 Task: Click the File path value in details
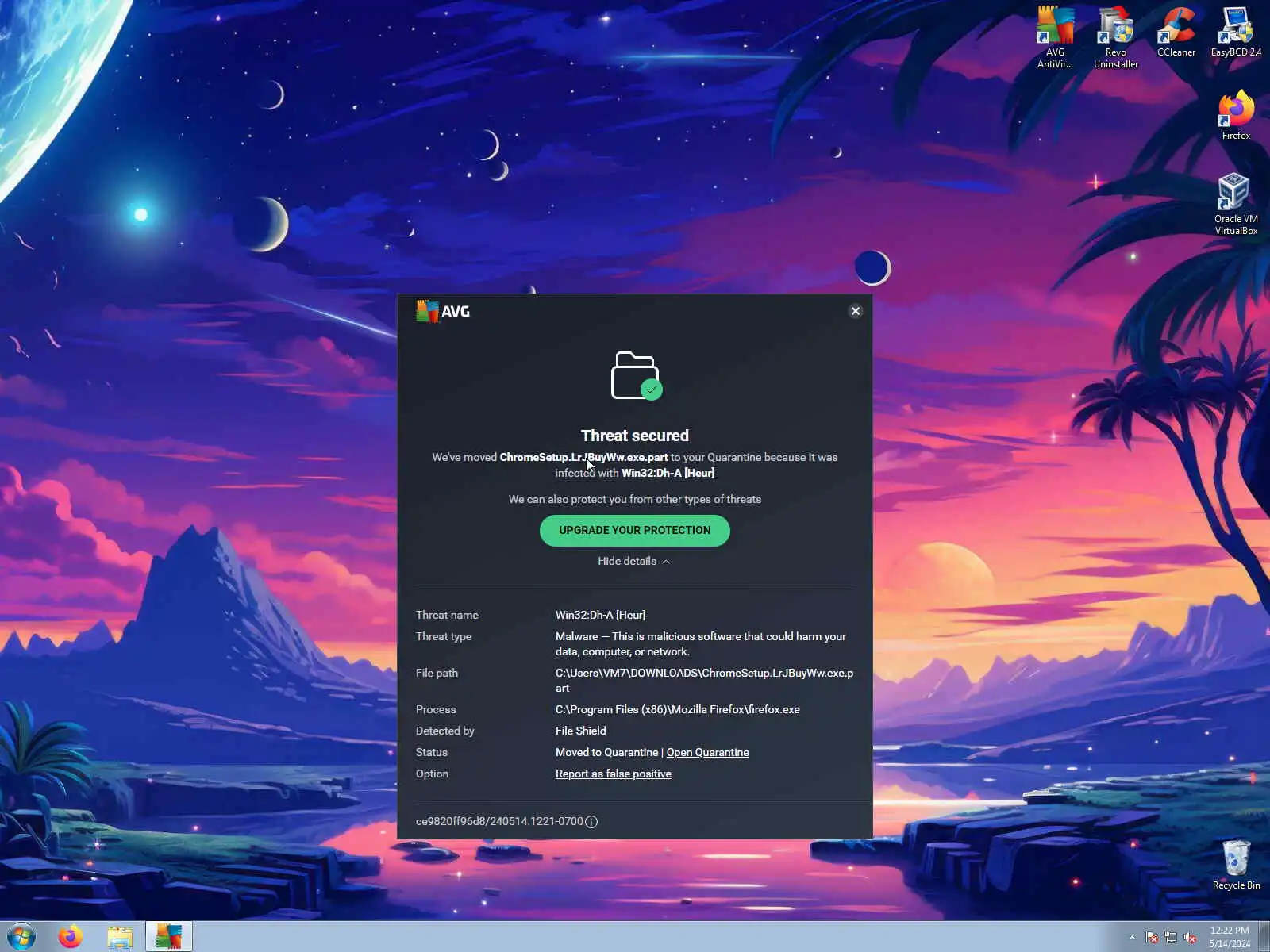click(704, 681)
